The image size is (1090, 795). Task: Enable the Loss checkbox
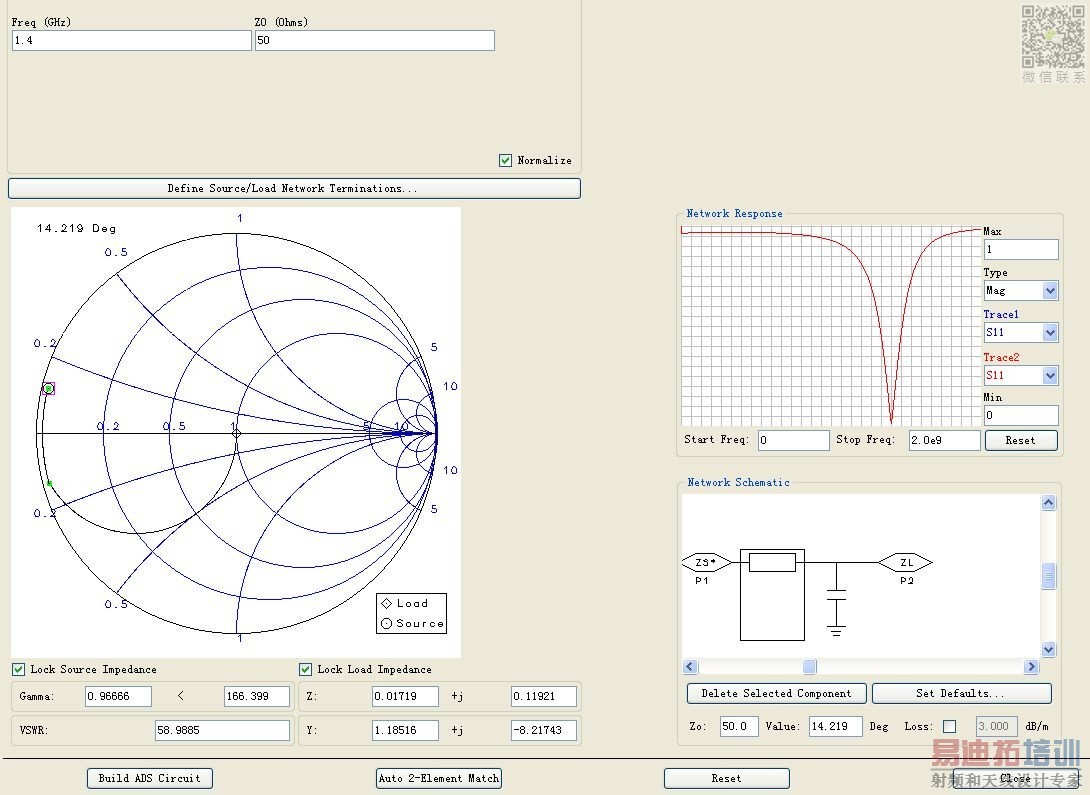tap(949, 726)
